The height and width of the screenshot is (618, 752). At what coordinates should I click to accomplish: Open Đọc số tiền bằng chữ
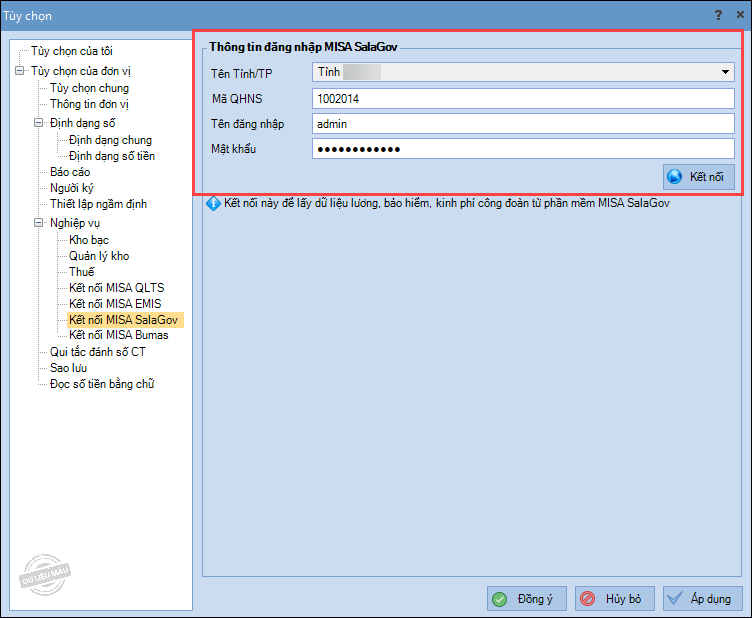102,384
